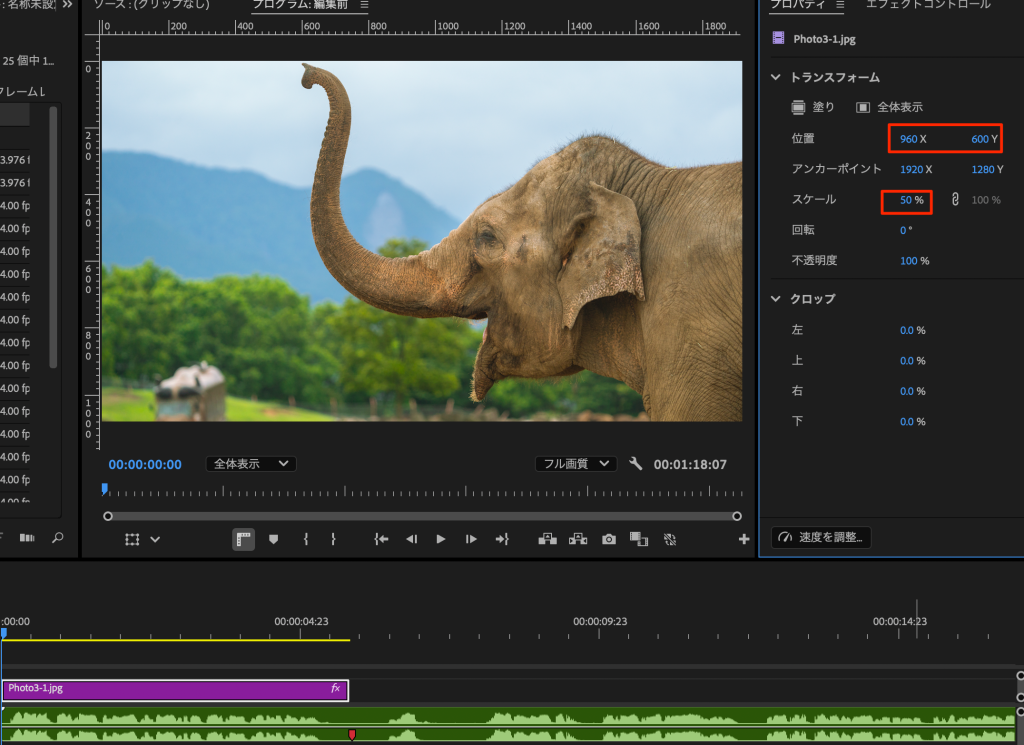Click the Play button in Program monitor

pos(441,539)
